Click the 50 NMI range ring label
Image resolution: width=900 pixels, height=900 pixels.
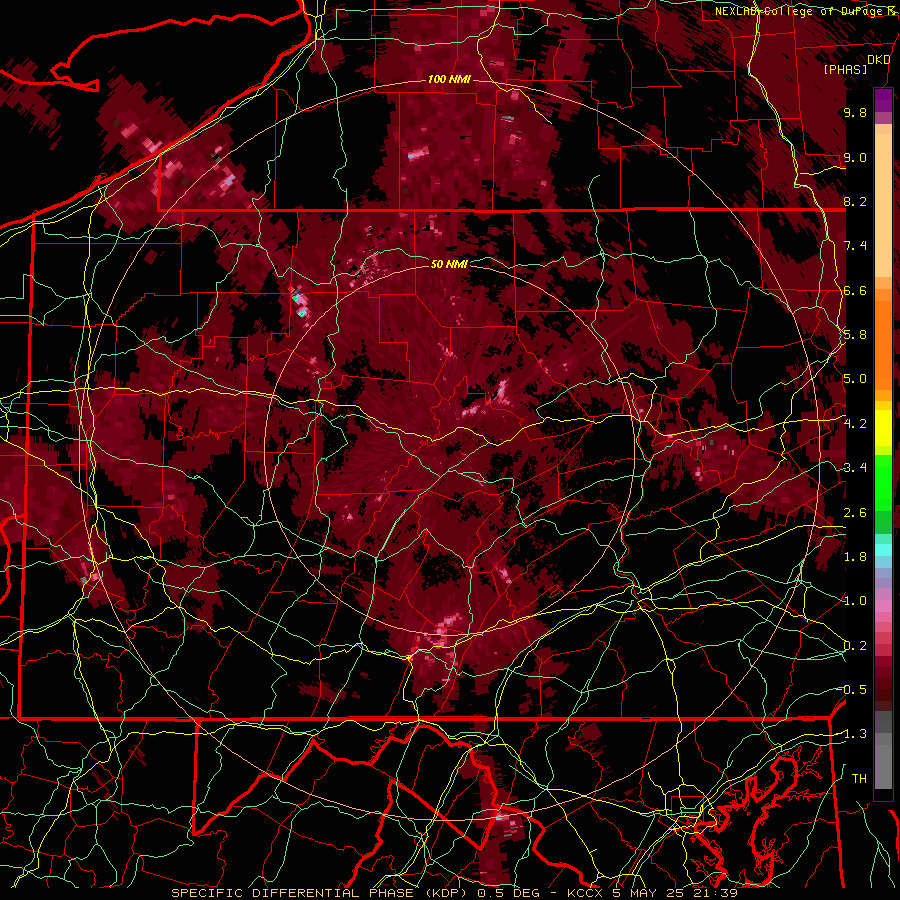(x=449, y=264)
